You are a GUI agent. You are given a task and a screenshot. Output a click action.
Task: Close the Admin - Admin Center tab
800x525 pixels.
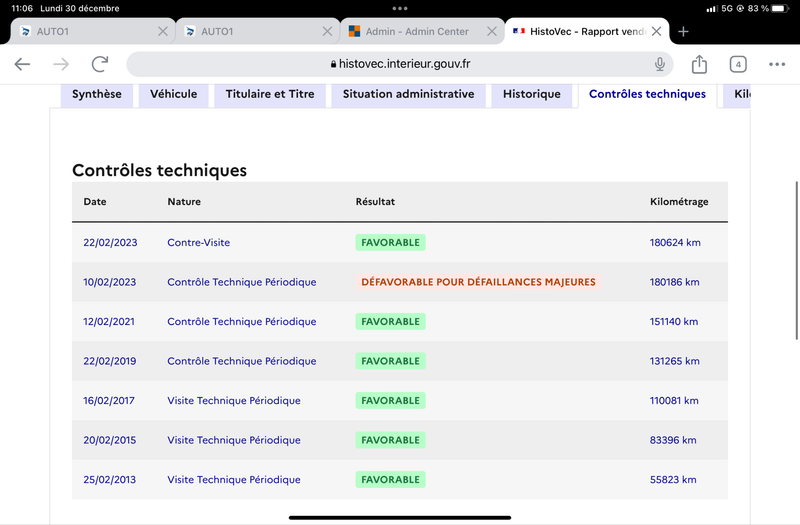tap(492, 32)
